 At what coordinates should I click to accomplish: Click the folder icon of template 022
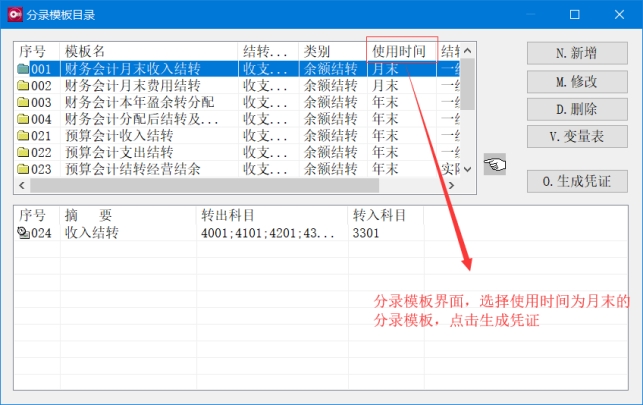[x=23, y=152]
